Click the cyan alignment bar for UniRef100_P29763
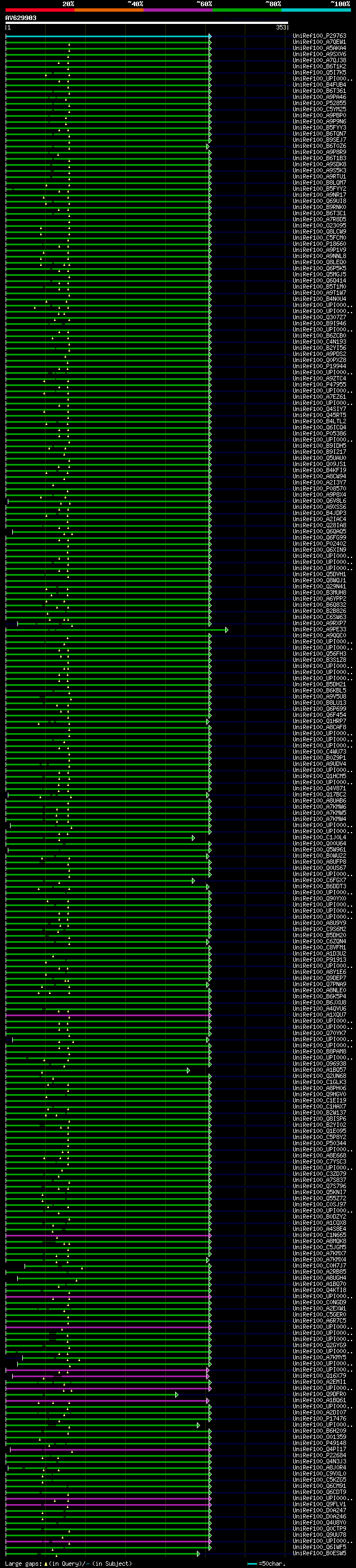 pyautogui.click(x=108, y=37)
